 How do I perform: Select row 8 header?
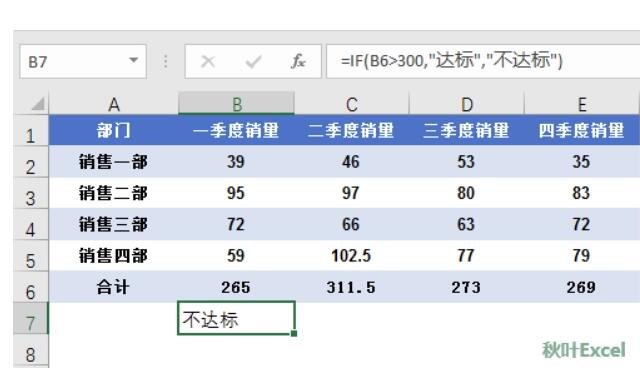point(31,351)
